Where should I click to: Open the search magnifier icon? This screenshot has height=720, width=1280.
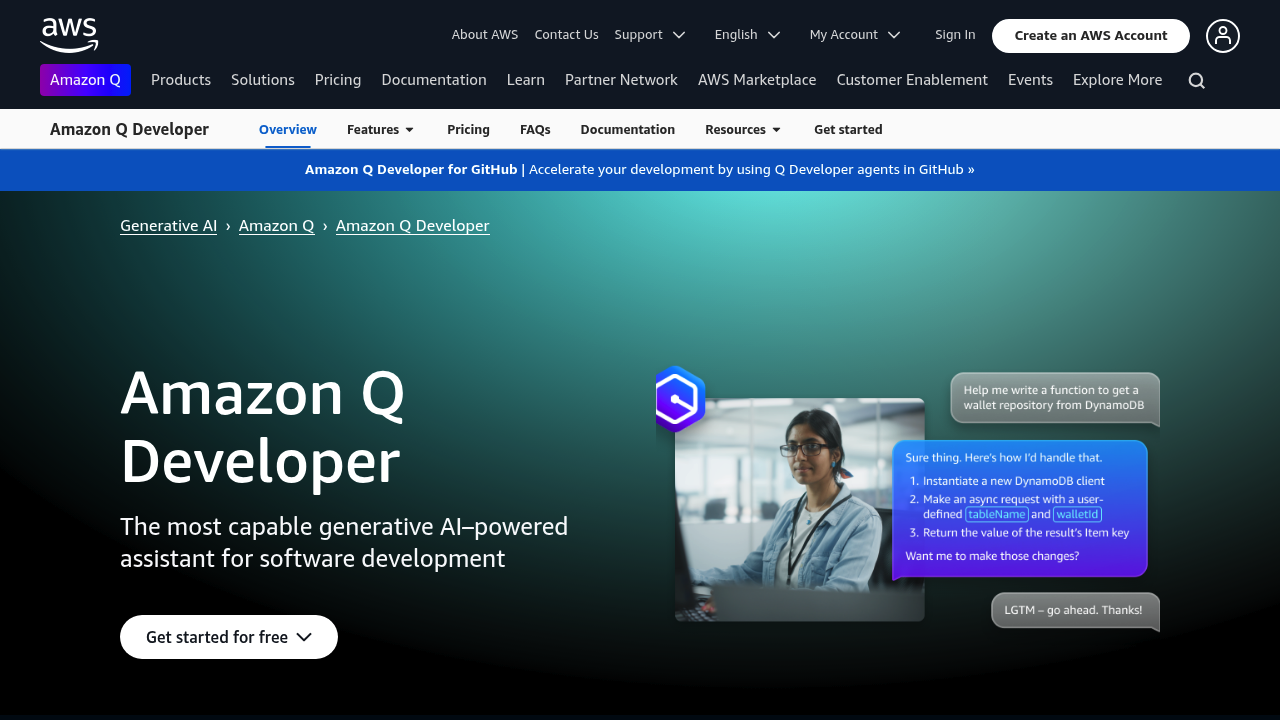1196,80
